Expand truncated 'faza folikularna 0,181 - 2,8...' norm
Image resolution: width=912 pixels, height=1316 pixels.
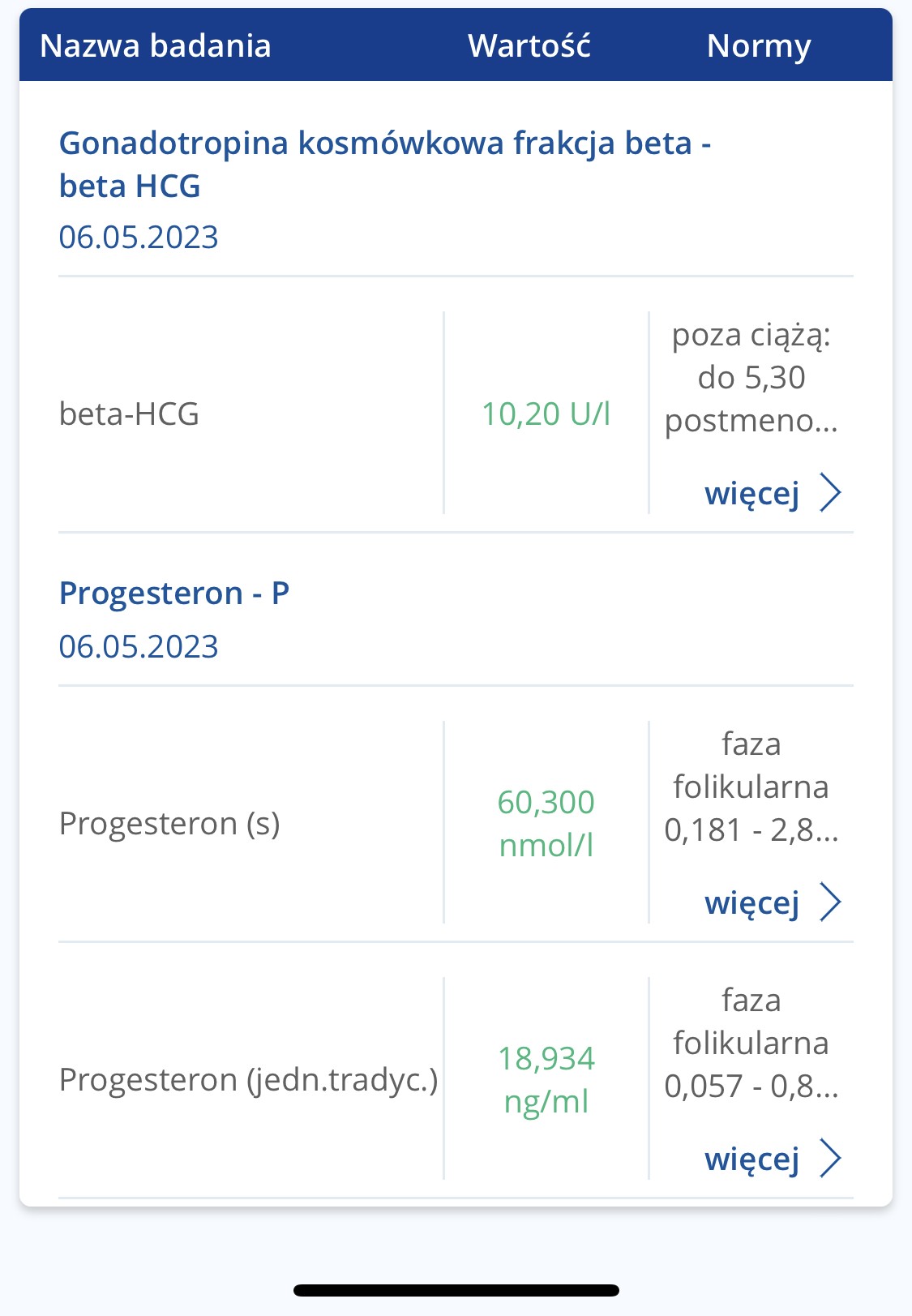pos(751,787)
